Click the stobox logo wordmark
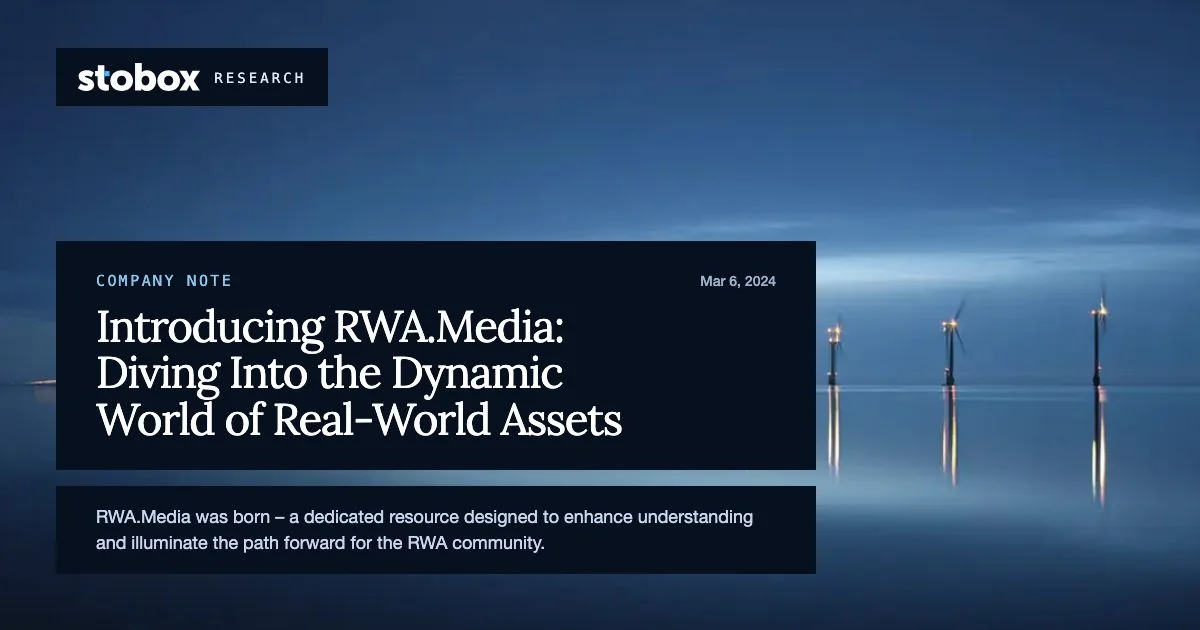Screen dimensions: 1200x630 (139, 78)
